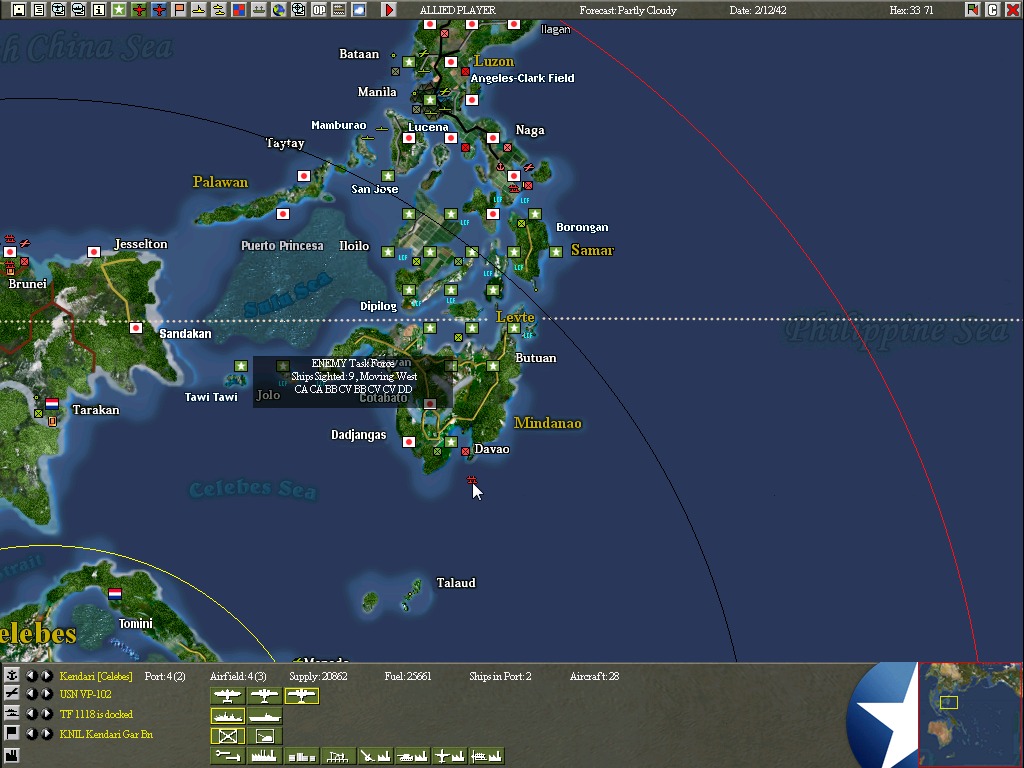Screen dimensions: 1024x768
Task: Click the red X exit icon
Action: [x=1012, y=10]
